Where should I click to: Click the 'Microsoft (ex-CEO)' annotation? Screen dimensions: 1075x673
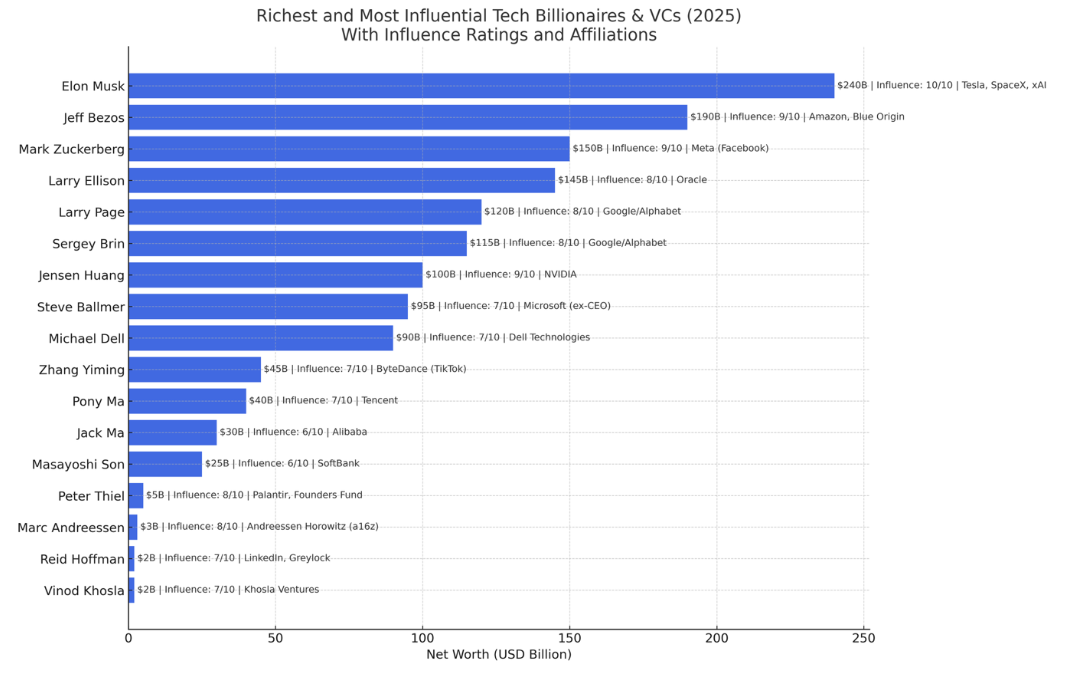click(567, 306)
